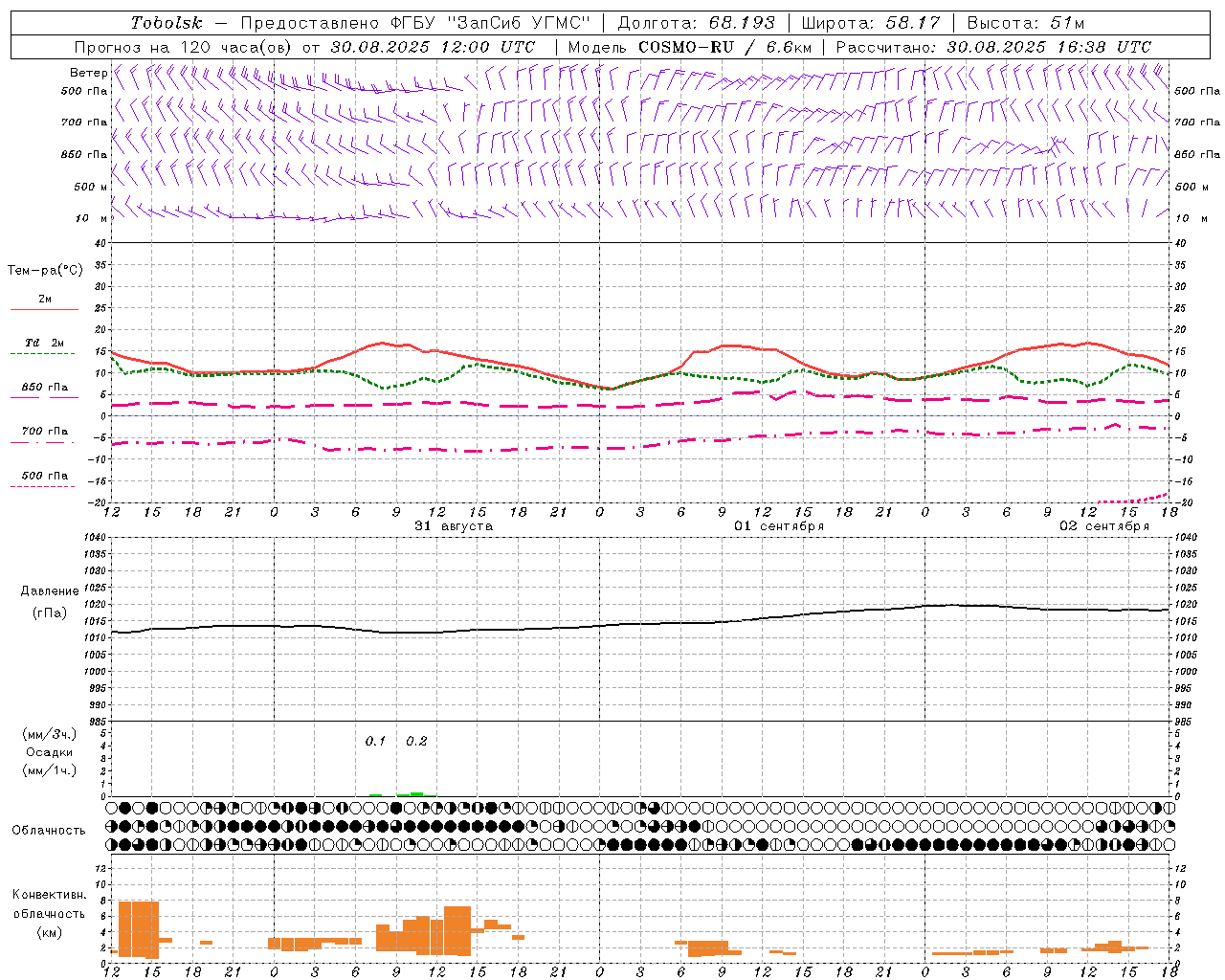Click the '(мм/3ч.)' precipitation unit label
1225x980 pixels.
pyautogui.click(x=49, y=734)
